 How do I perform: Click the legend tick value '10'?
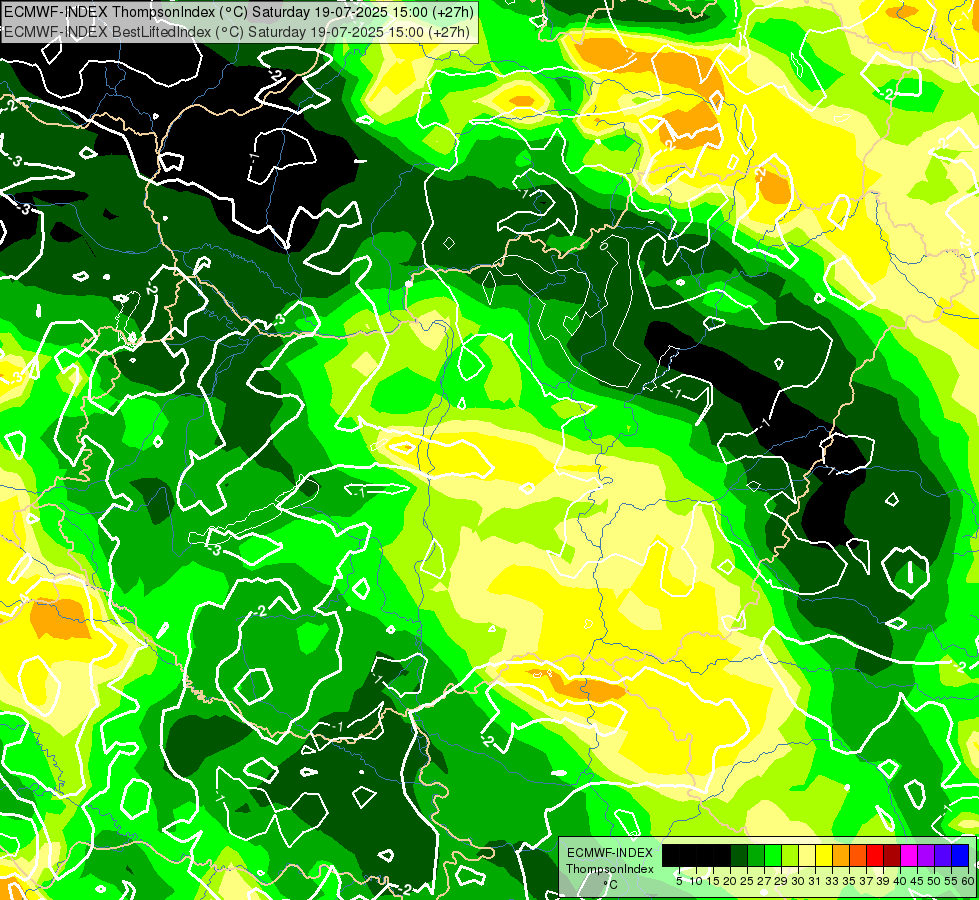click(x=696, y=881)
